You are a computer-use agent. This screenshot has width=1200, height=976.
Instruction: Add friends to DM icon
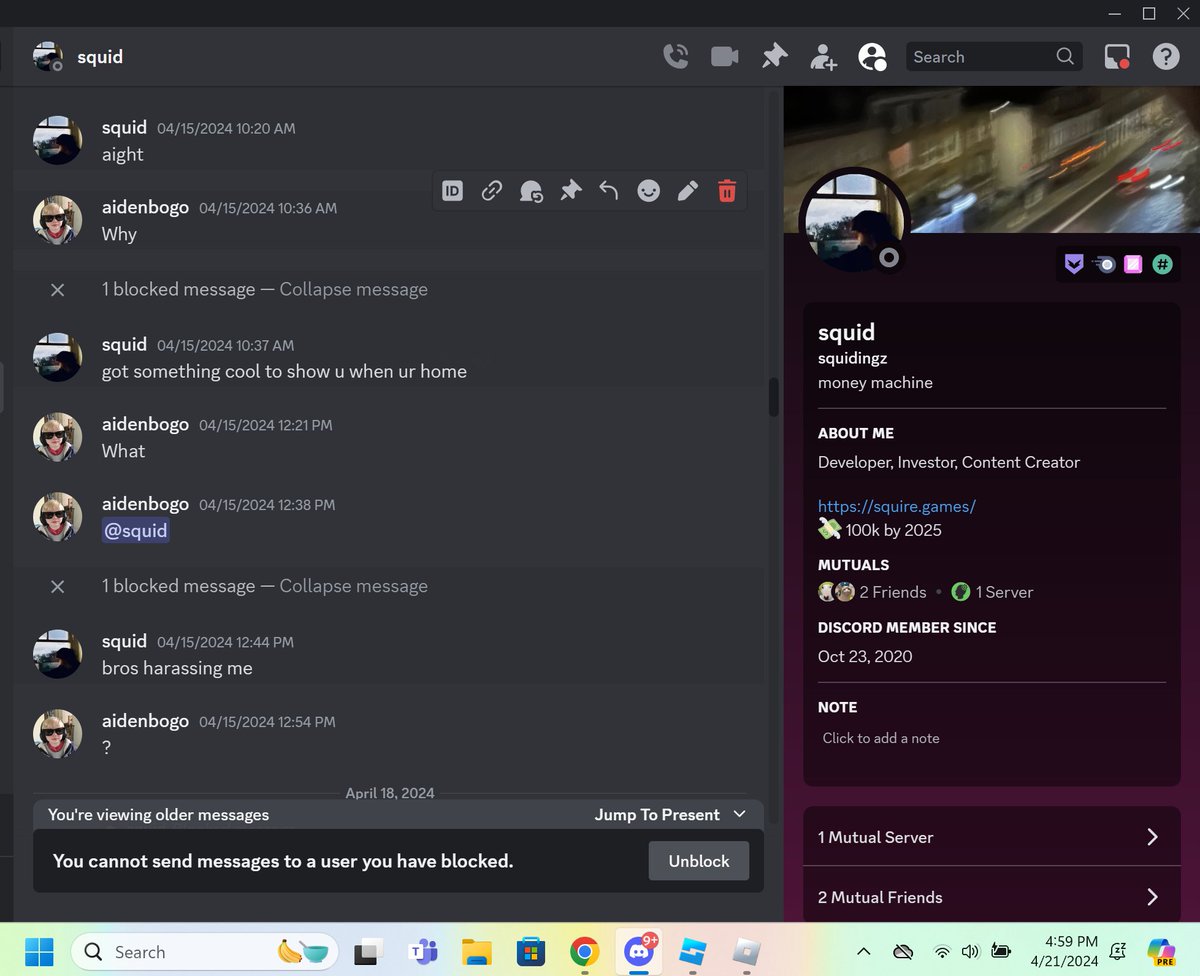click(823, 57)
